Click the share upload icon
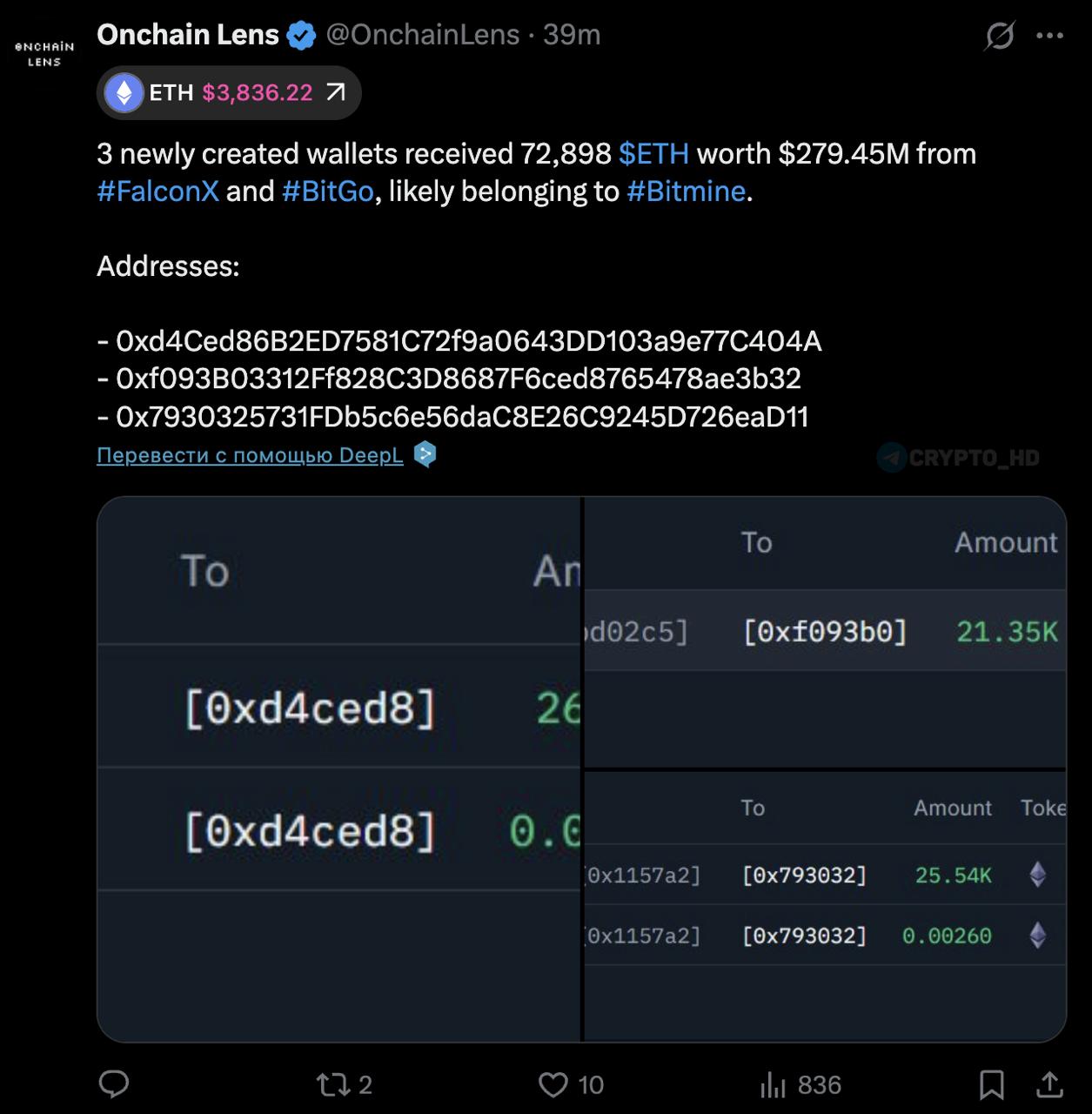The height and width of the screenshot is (1114, 1092). click(x=1050, y=1084)
